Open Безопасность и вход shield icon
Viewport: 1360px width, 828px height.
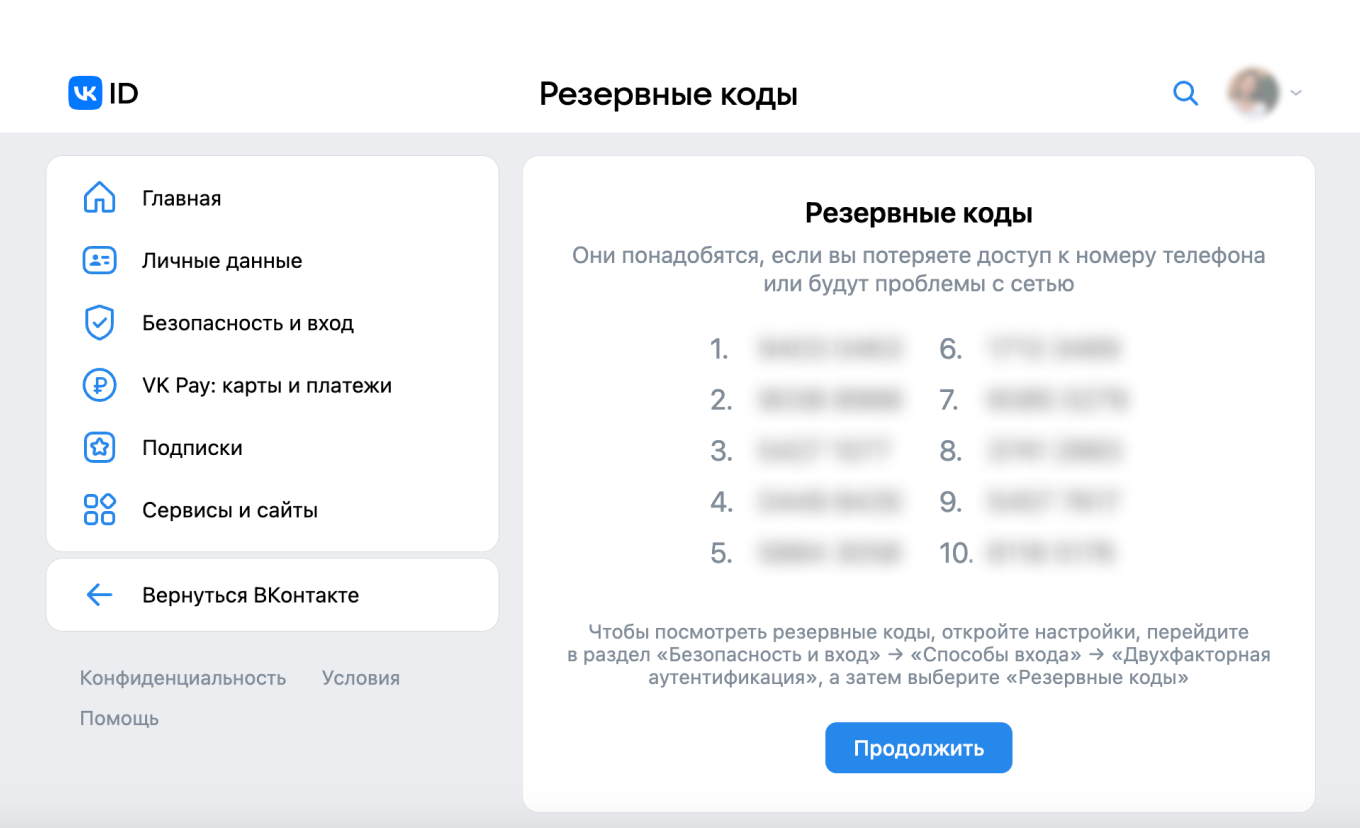[99, 322]
